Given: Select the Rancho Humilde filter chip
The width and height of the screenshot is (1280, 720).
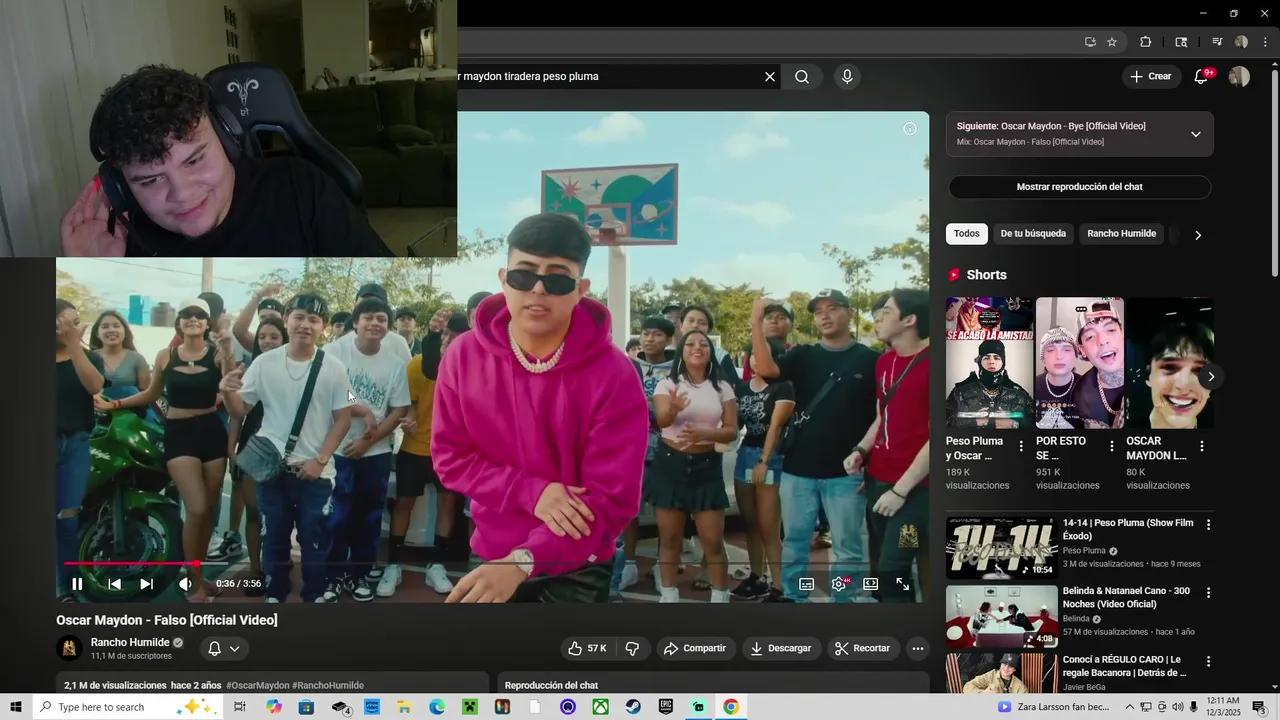Looking at the screenshot, I should tap(1121, 234).
